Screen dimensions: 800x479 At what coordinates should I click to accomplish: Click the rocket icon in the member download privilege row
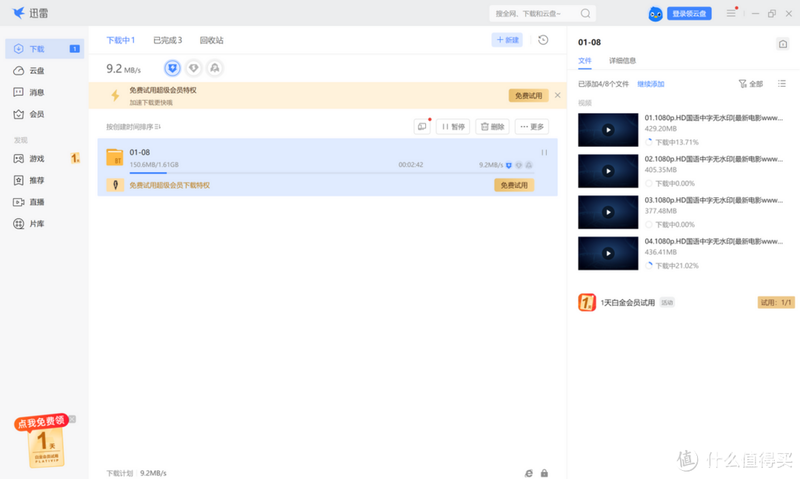115,185
